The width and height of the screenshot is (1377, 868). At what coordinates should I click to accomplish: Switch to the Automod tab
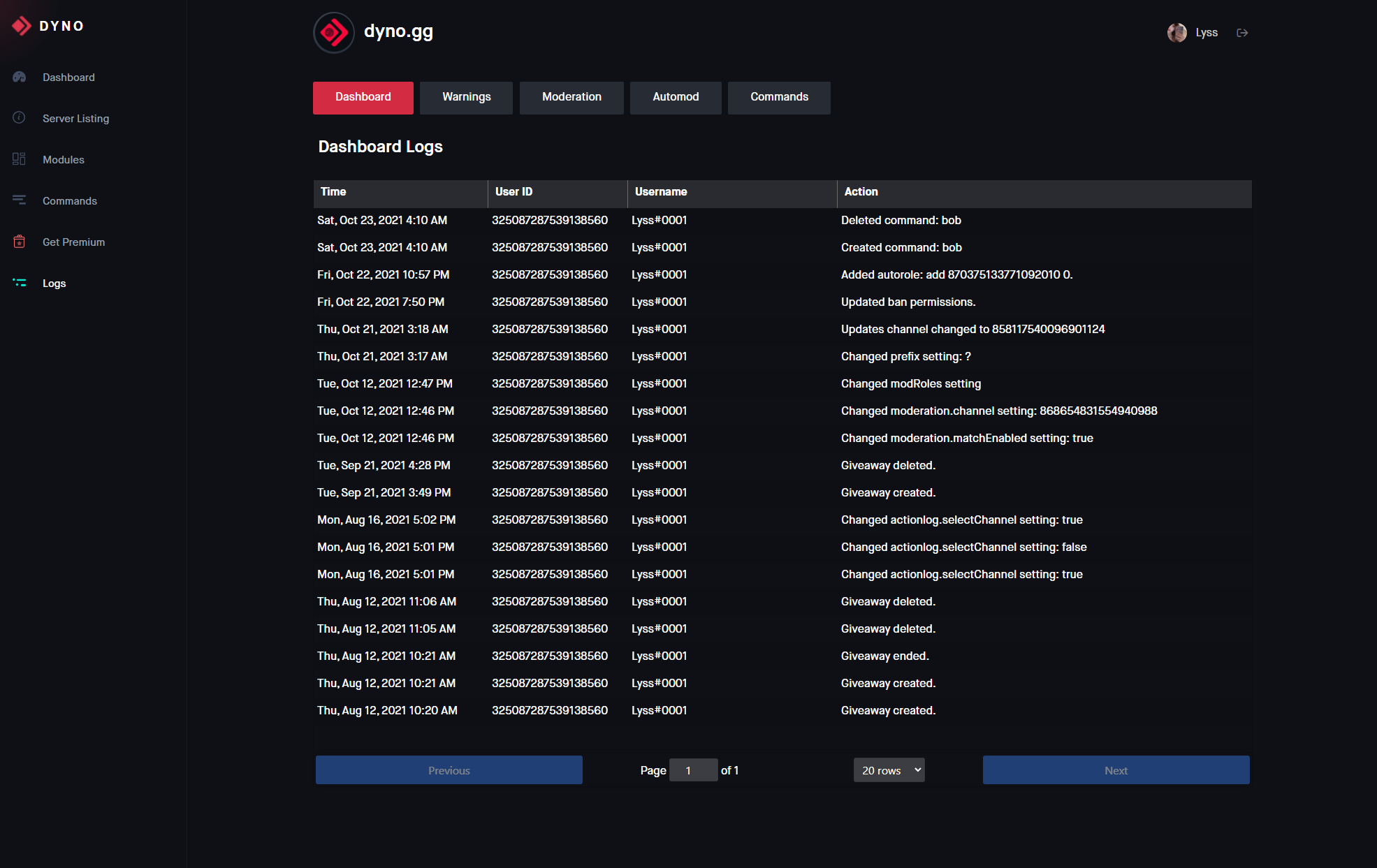[x=674, y=97]
